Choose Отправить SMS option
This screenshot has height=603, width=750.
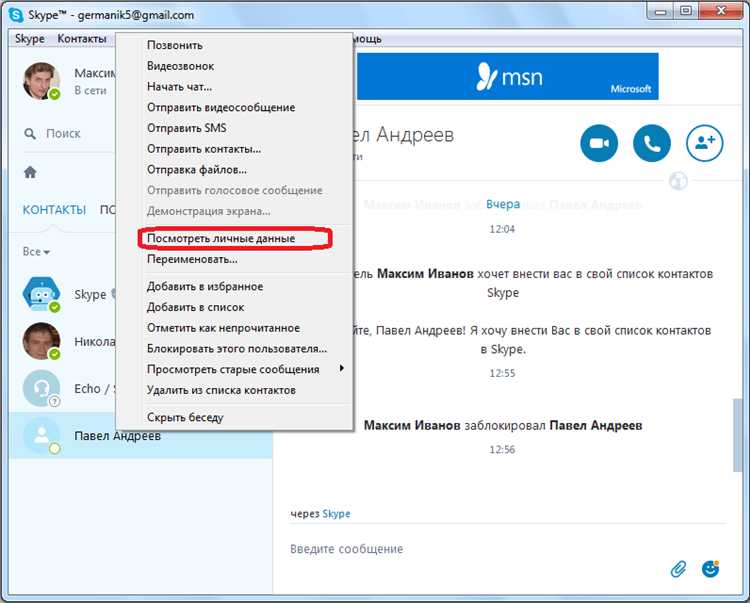pyautogui.click(x=187, y=128)
